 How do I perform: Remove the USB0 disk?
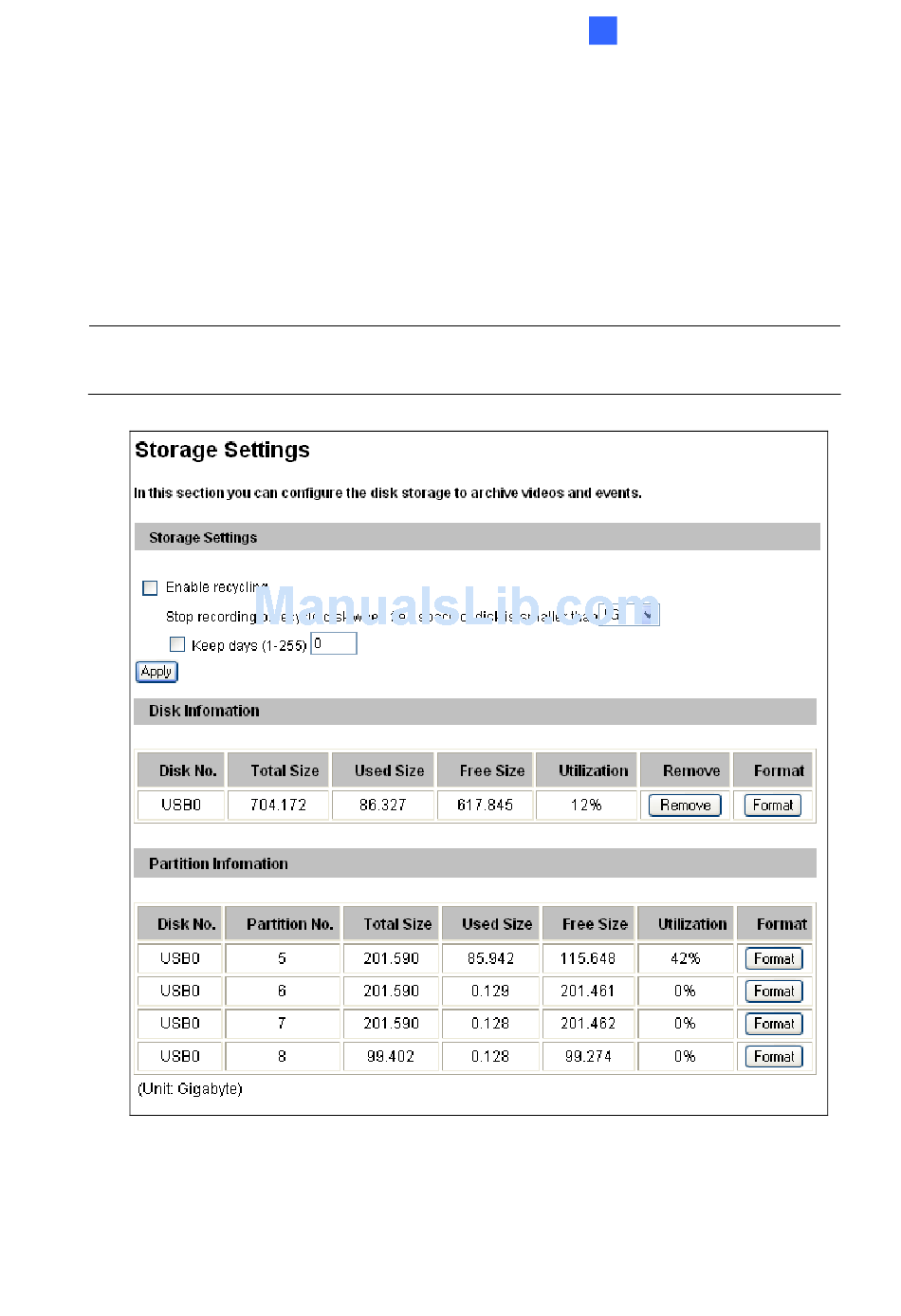click(685, 806)
